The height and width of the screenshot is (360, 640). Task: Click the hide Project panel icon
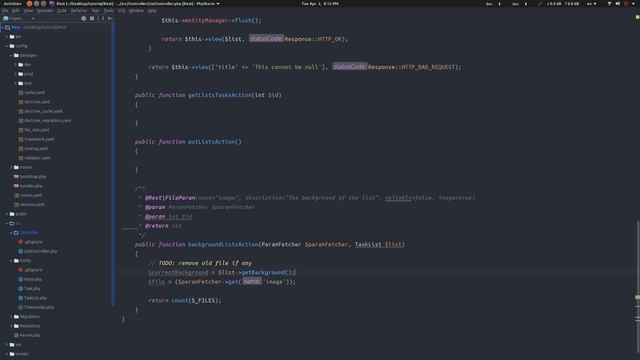coord(110,18)
